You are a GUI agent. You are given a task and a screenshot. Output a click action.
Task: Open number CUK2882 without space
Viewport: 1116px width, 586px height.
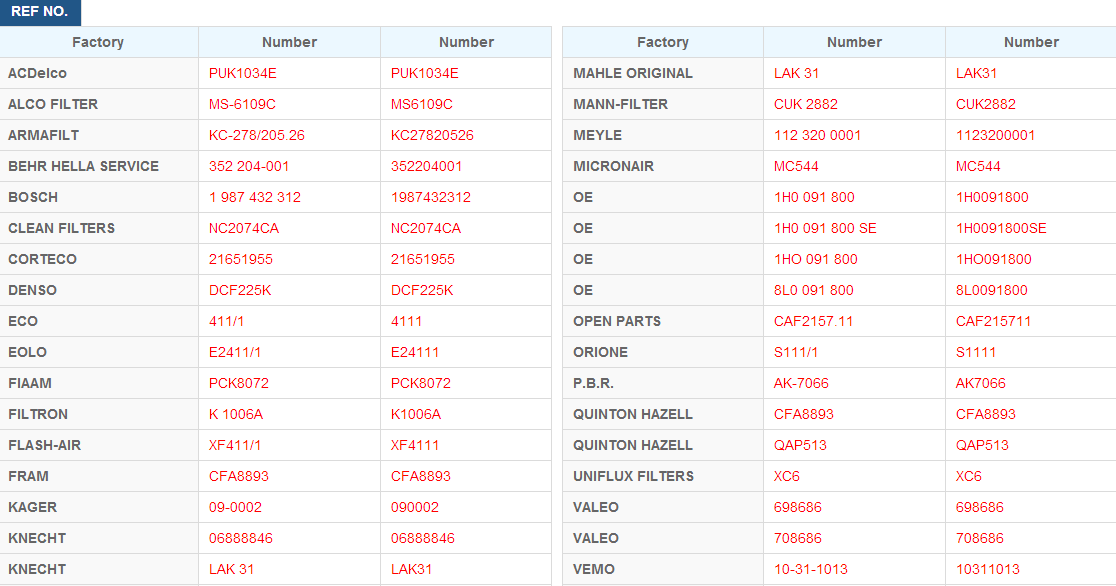point(986,104)
